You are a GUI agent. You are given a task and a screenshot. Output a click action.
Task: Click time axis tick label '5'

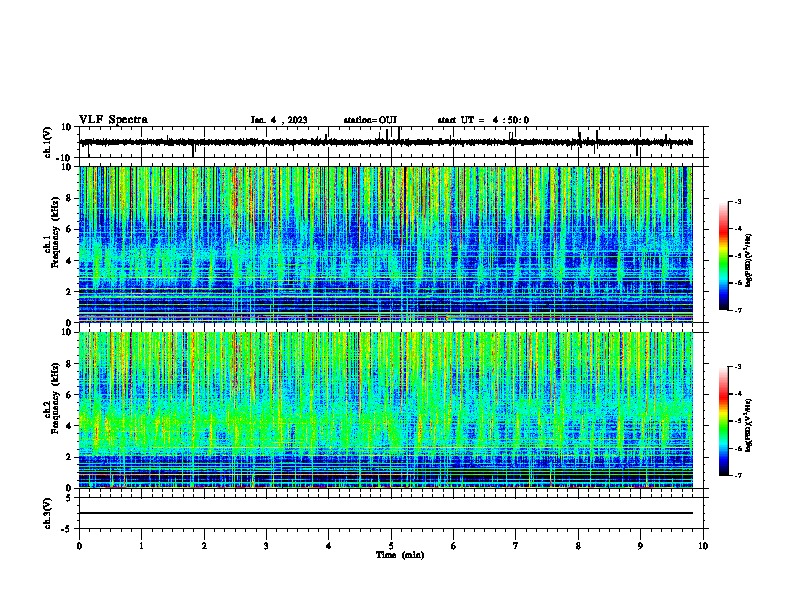pyautogui.click(x=391, y=546)
